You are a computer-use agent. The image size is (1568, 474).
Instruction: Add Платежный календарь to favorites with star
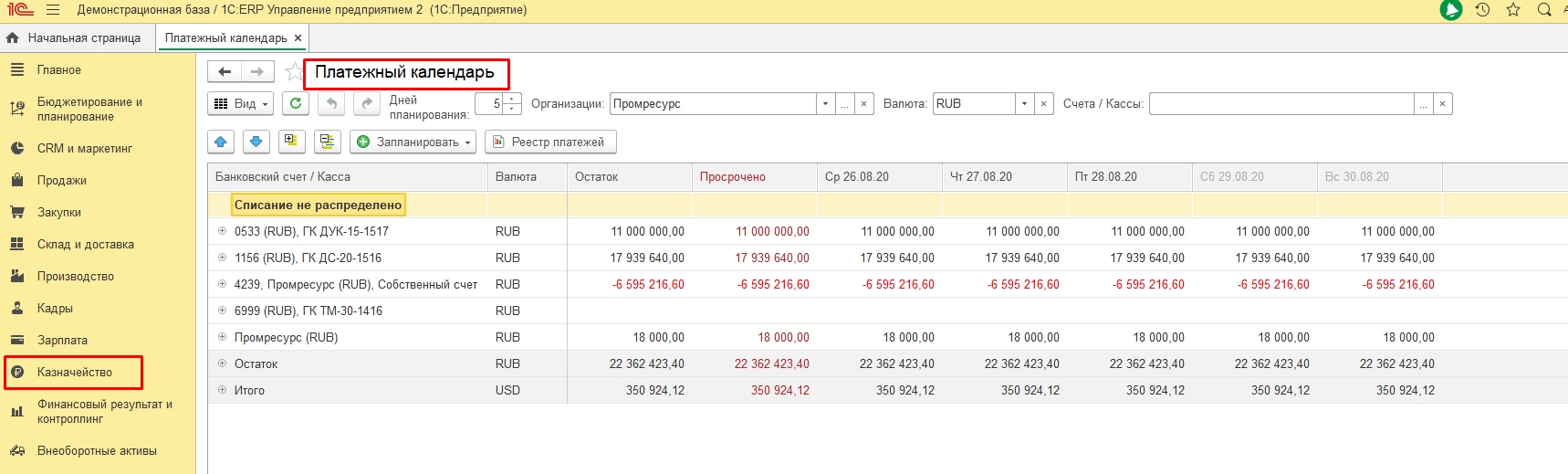click(x=293, y=72)
